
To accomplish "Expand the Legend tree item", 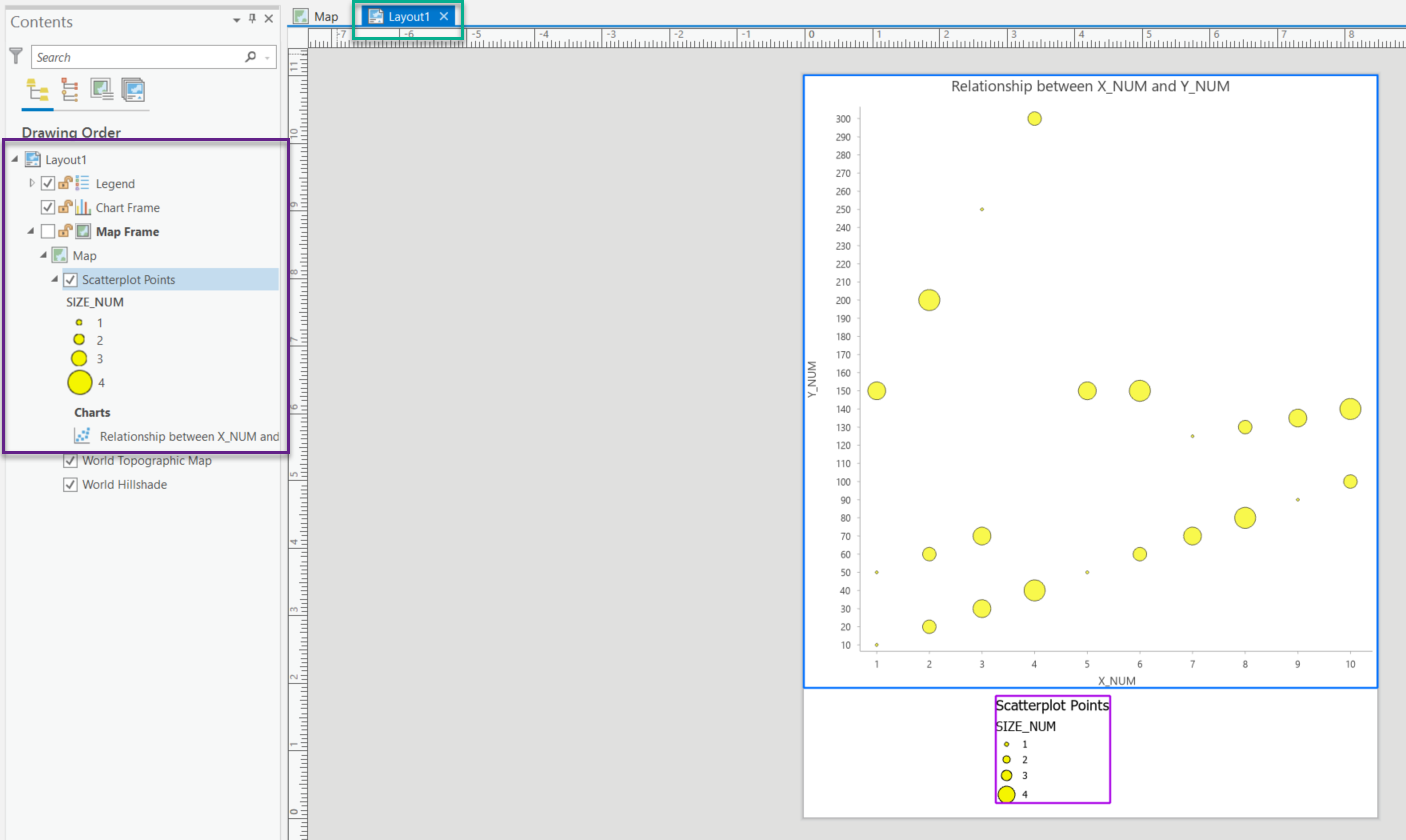I will tap(31, 183).
